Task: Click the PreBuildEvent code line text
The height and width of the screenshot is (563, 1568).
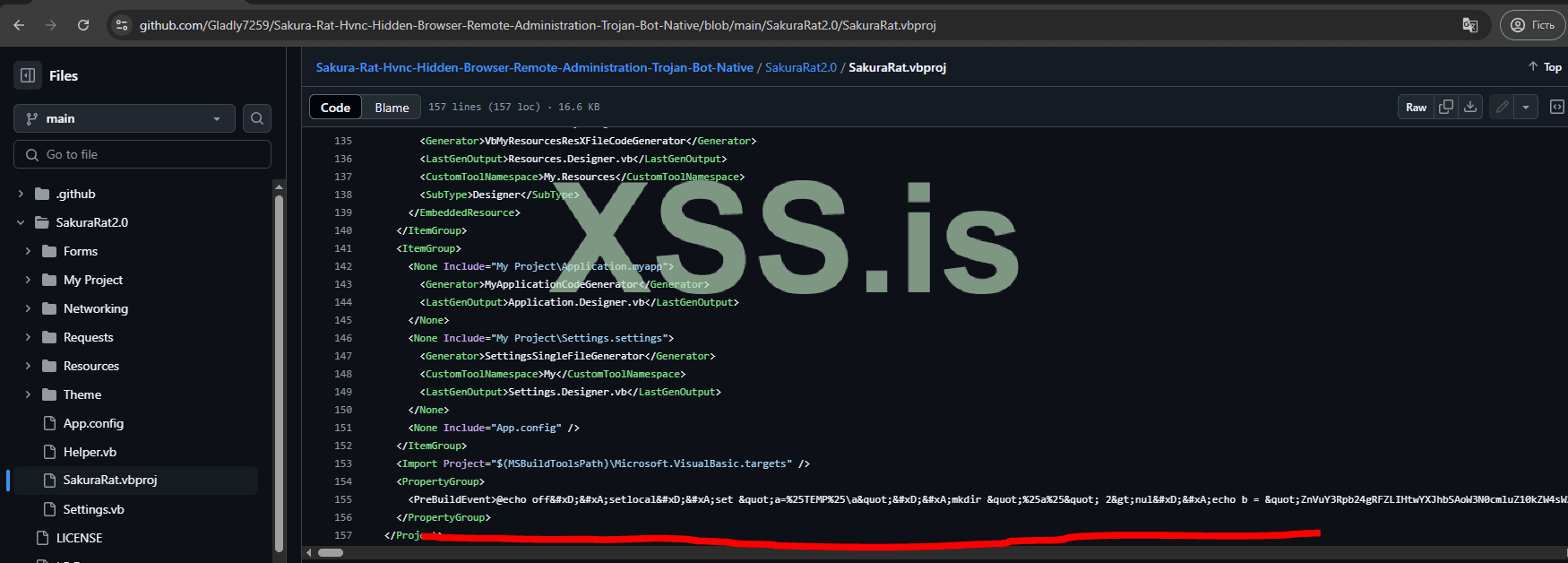Action: coord(987,499)
